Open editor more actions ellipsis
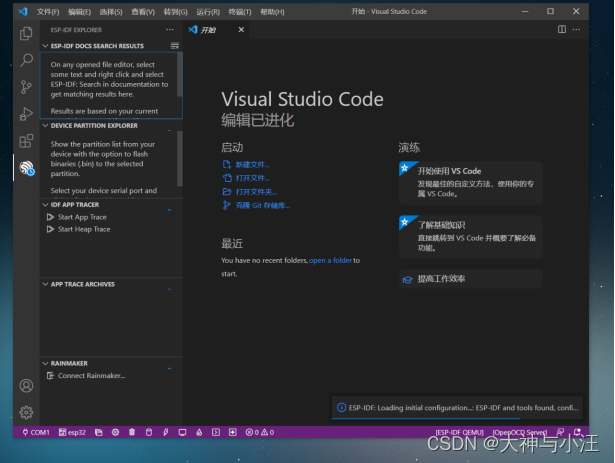 pos(576,29)
